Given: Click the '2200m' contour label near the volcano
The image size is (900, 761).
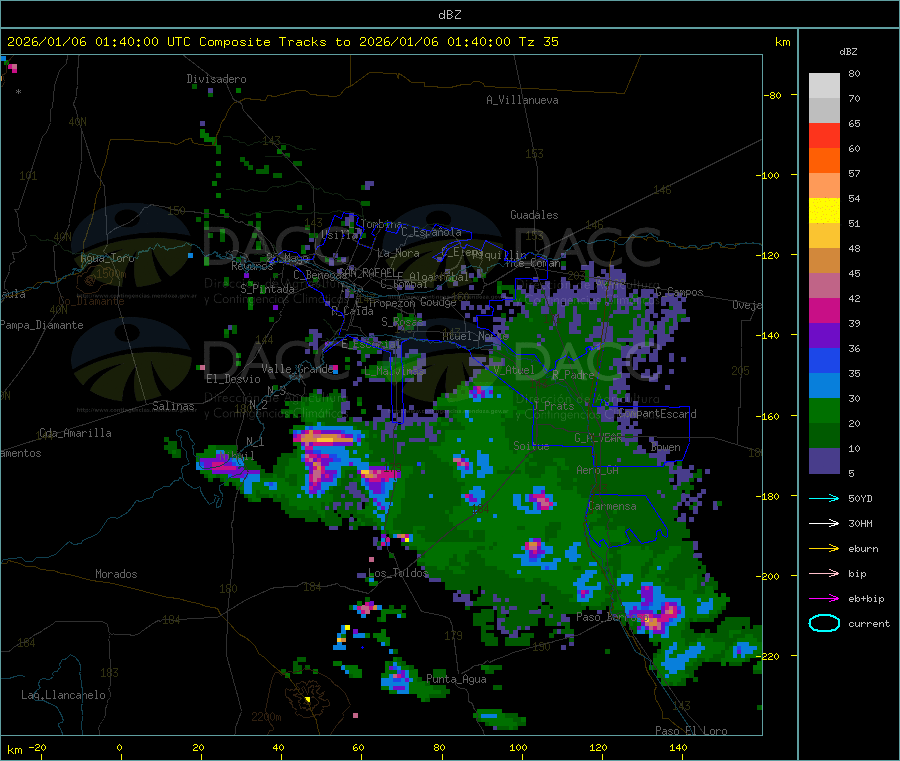Looking at the screenshot, I should [x=266, y=717].
